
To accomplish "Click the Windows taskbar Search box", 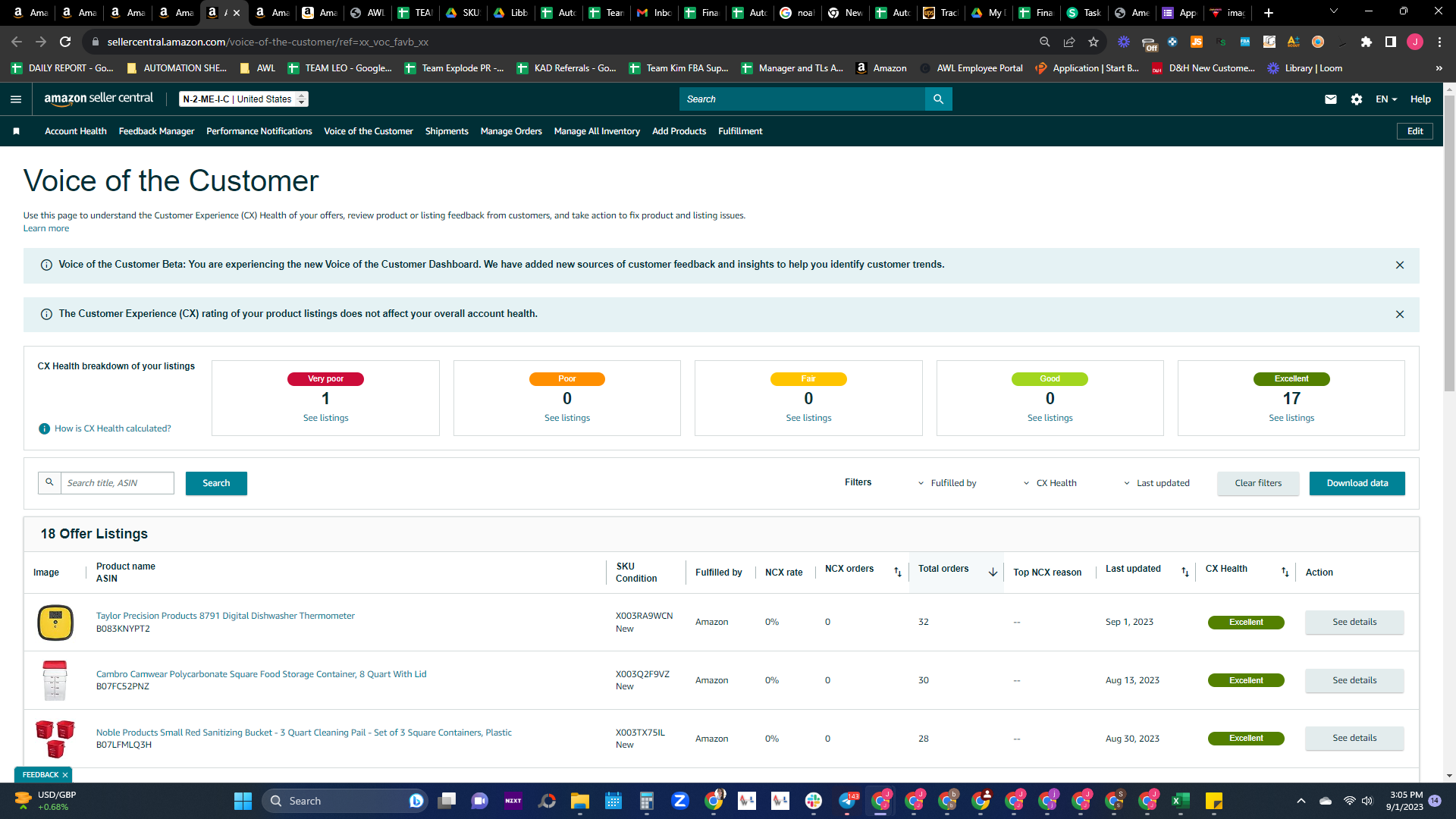I will pos(346,801).
